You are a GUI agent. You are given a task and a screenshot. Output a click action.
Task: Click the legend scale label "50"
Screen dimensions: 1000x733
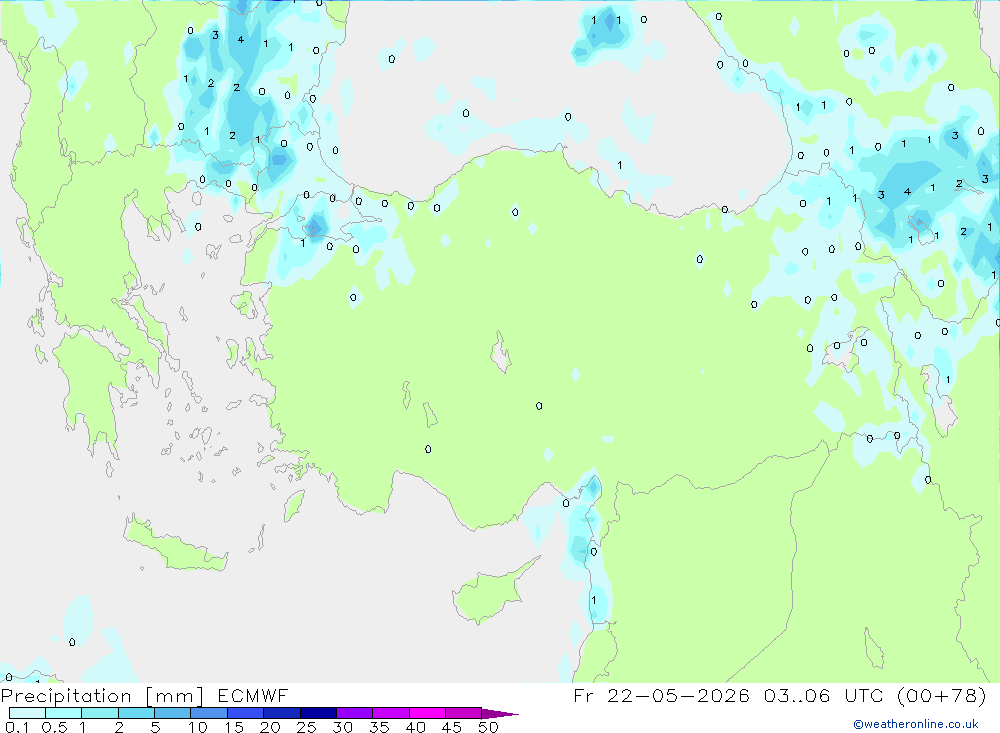[x=488, y=727]
